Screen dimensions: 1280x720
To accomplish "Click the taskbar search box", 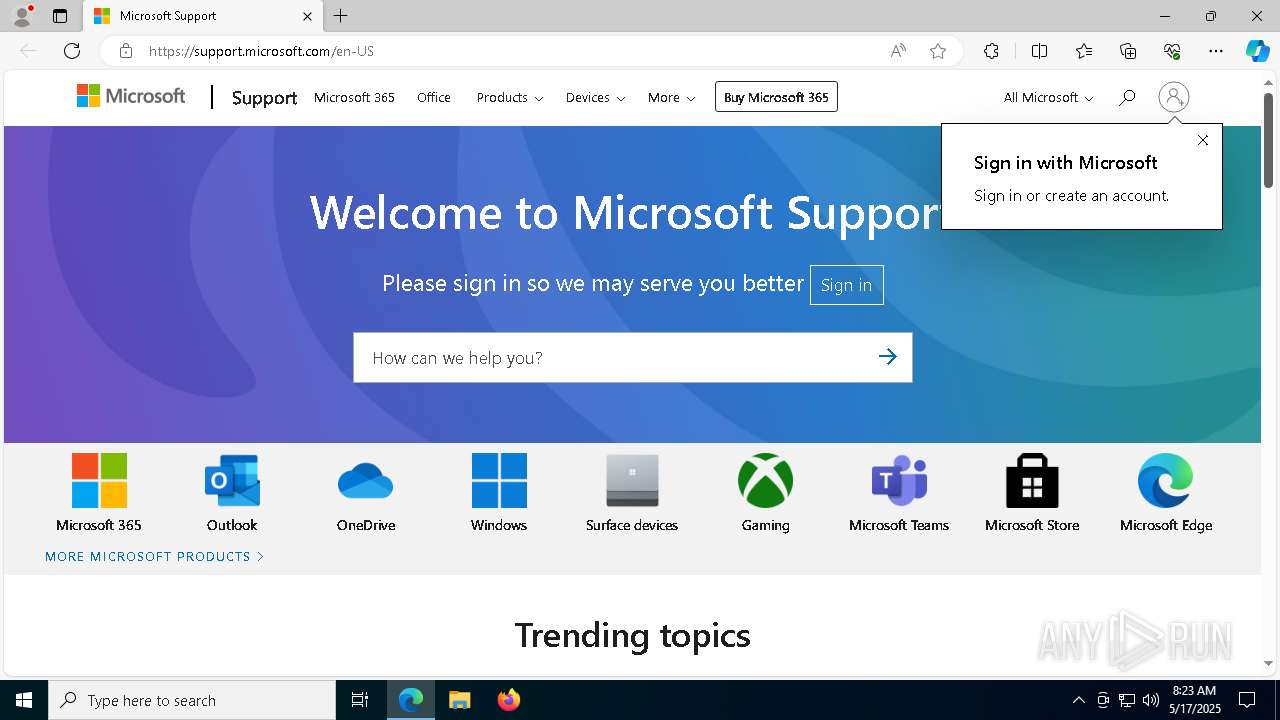I will (192, 700).
